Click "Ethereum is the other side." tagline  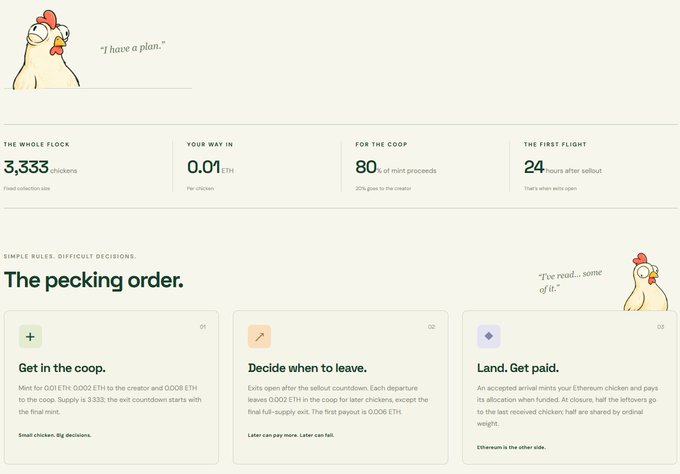511,447
